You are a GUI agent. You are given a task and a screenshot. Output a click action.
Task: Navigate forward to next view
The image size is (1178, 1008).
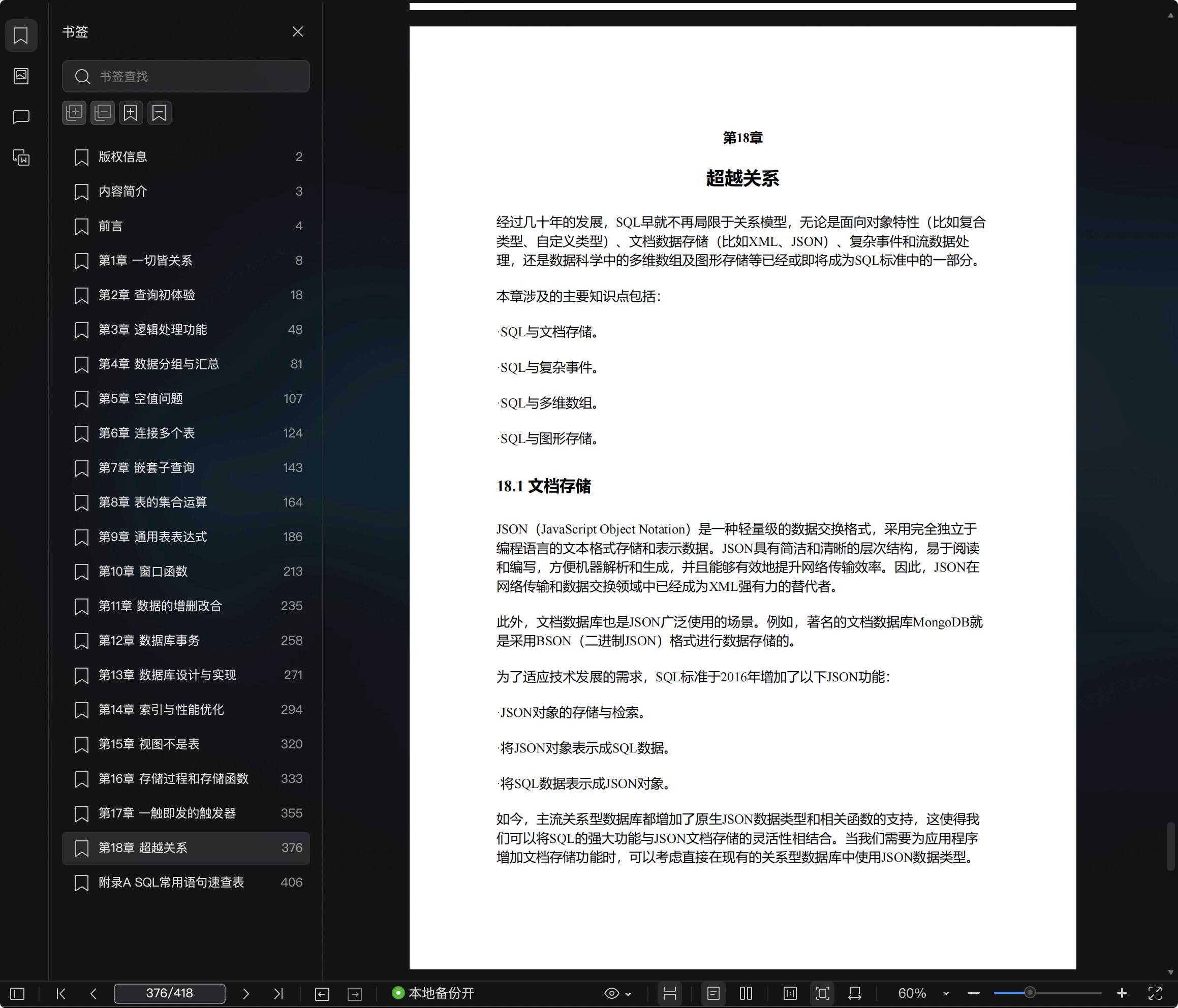pos(355,994)
